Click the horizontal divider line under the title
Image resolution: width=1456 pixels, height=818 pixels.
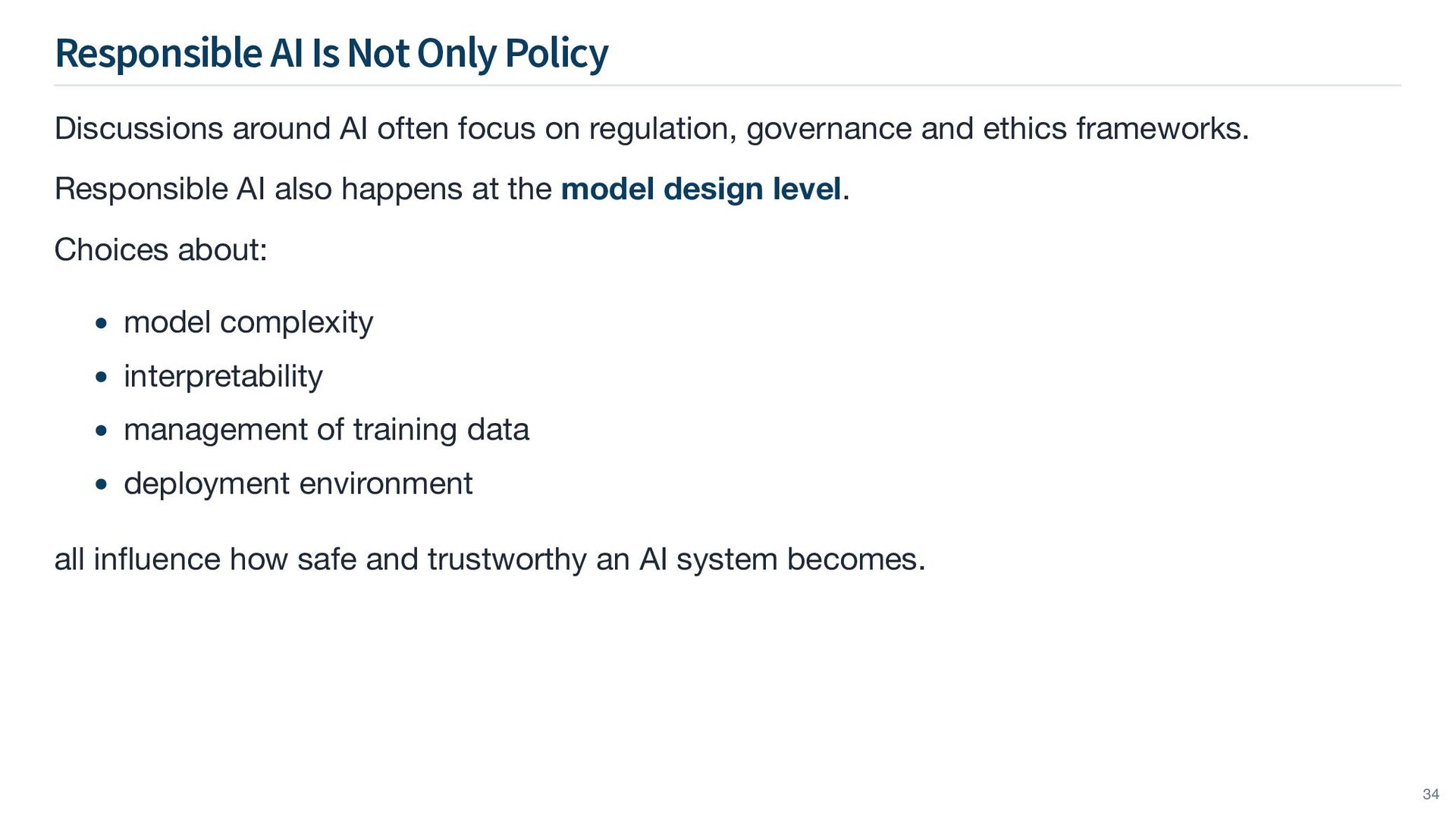[727, 86]
